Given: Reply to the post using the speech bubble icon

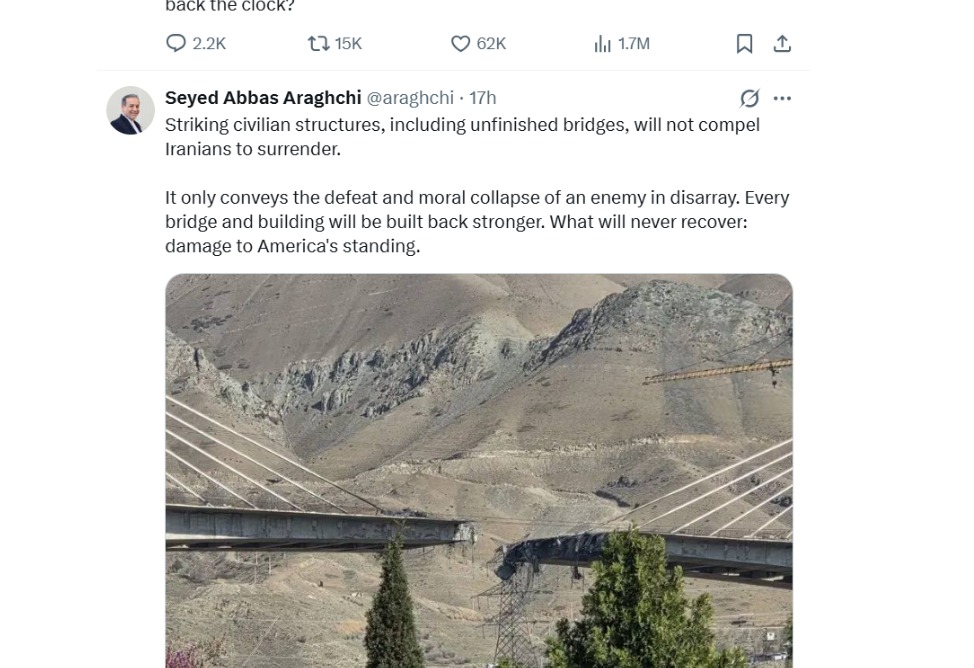Looking at the screenshot, I should (176, 43).
